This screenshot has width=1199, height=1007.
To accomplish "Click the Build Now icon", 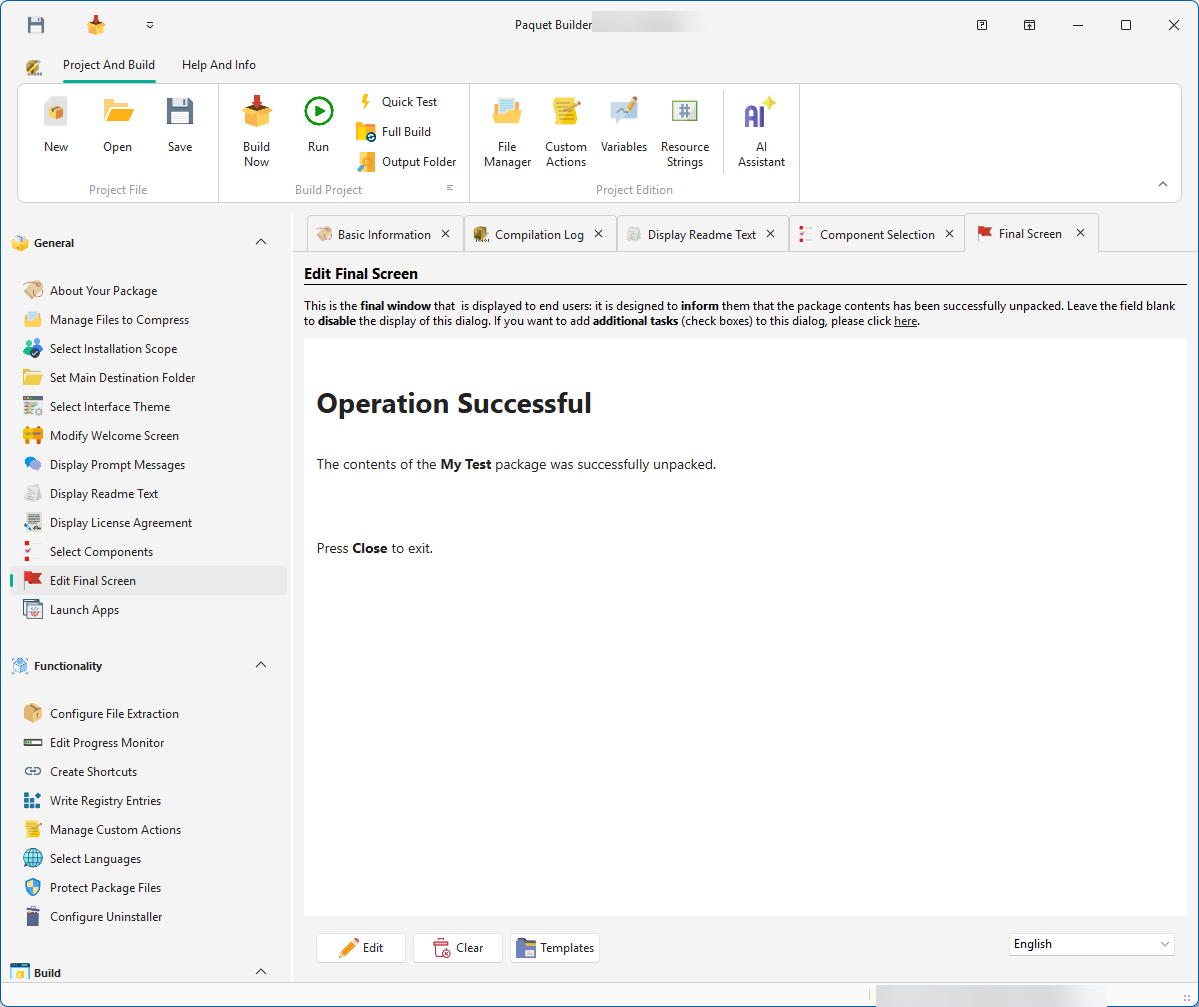I will (257, 113).
